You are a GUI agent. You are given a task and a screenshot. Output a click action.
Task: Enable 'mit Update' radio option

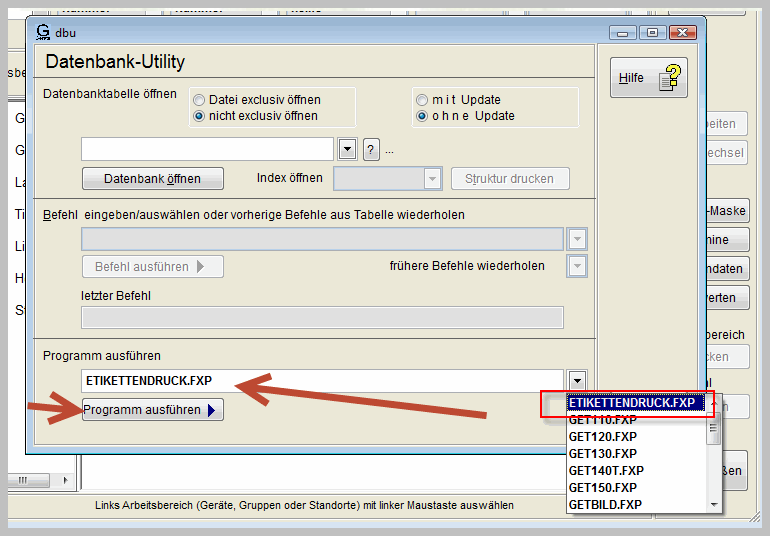click(423, 100)
